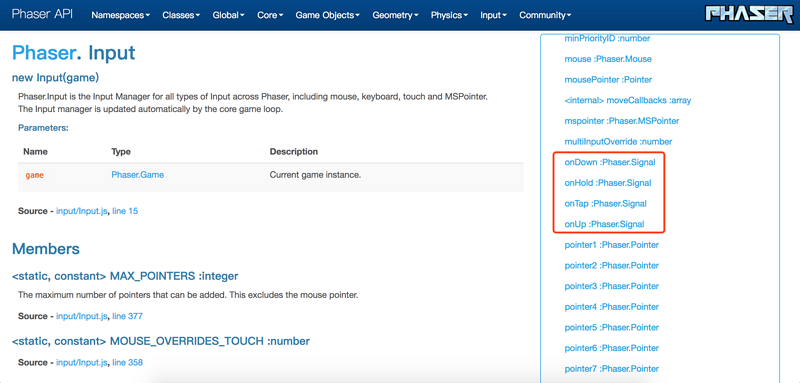
Task: Click the 'new Input(game)' constructor heading
Action: 55,78
